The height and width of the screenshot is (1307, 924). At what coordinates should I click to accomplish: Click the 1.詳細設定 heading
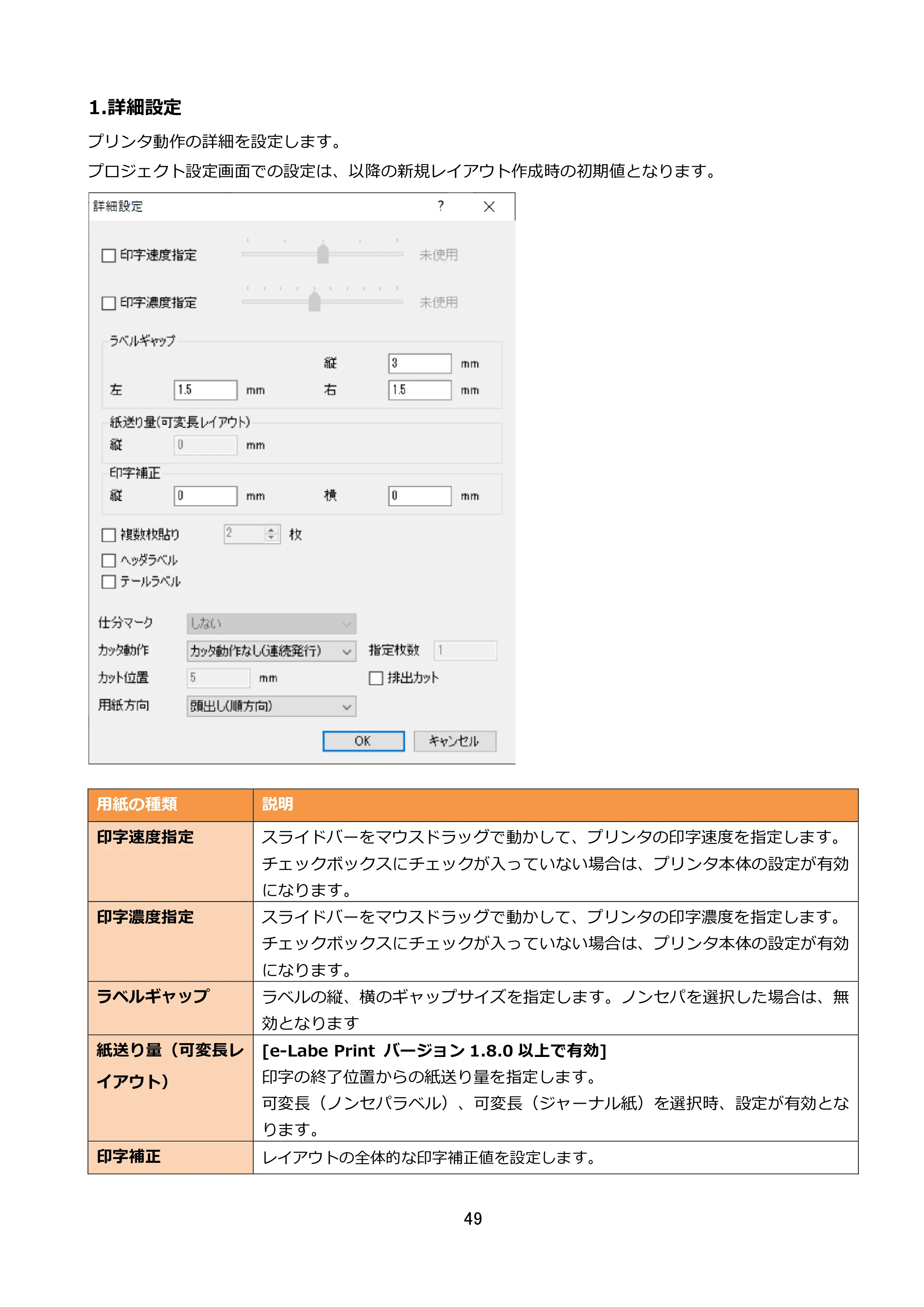135,108
